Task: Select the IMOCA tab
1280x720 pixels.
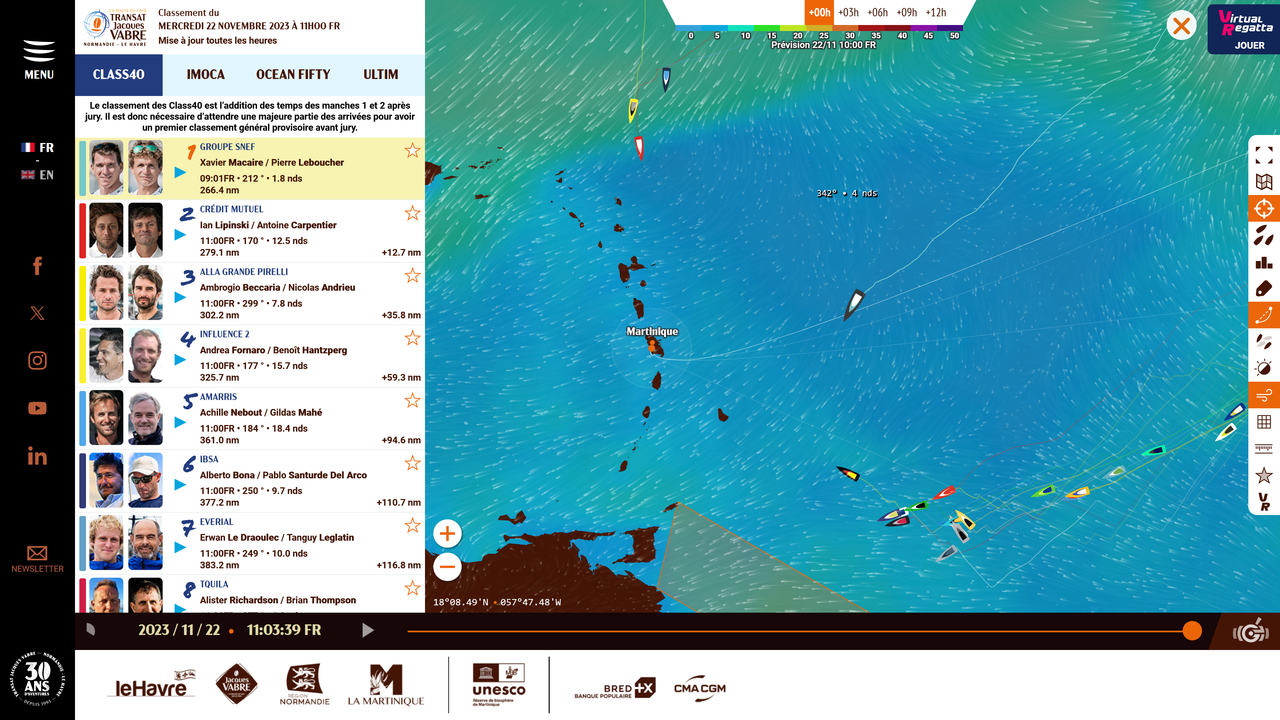Action: coord(206,75)
